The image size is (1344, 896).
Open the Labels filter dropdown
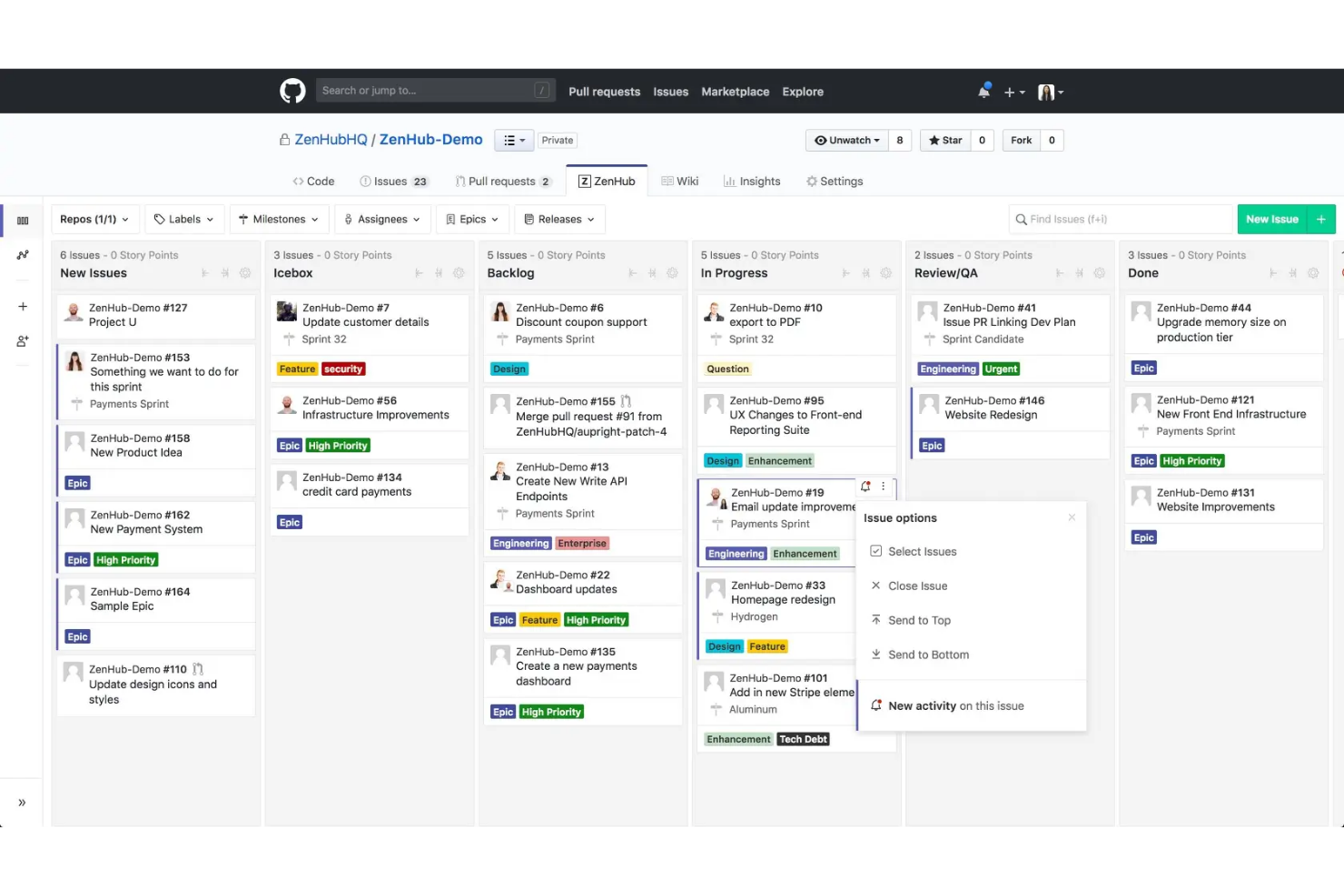pos(184,220)
